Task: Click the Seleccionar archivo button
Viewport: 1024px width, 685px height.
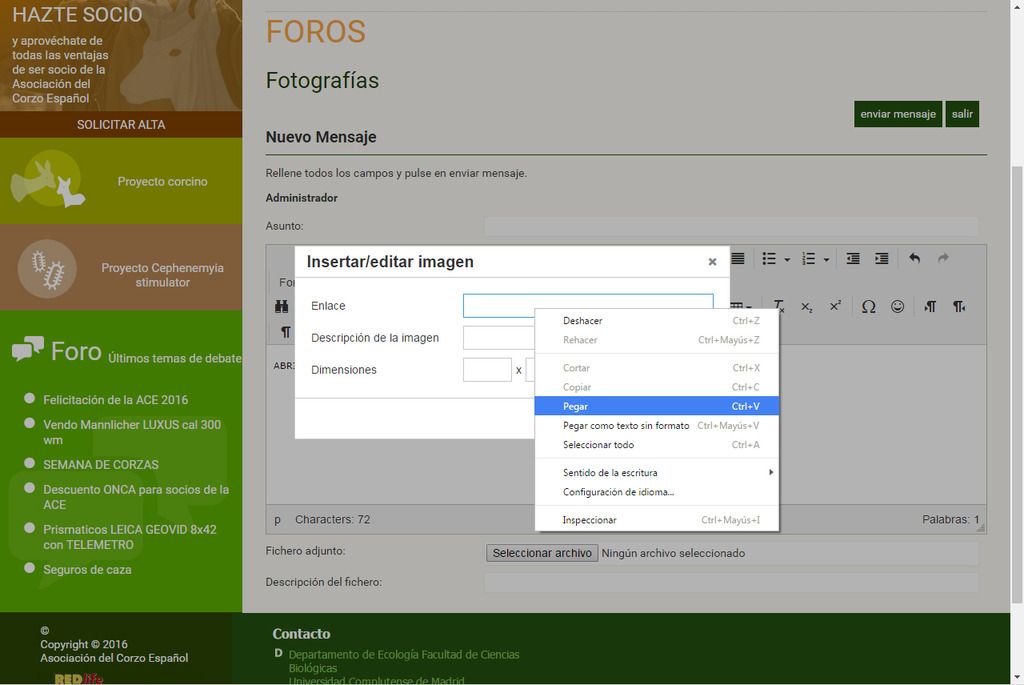Action: click(542, 553)
